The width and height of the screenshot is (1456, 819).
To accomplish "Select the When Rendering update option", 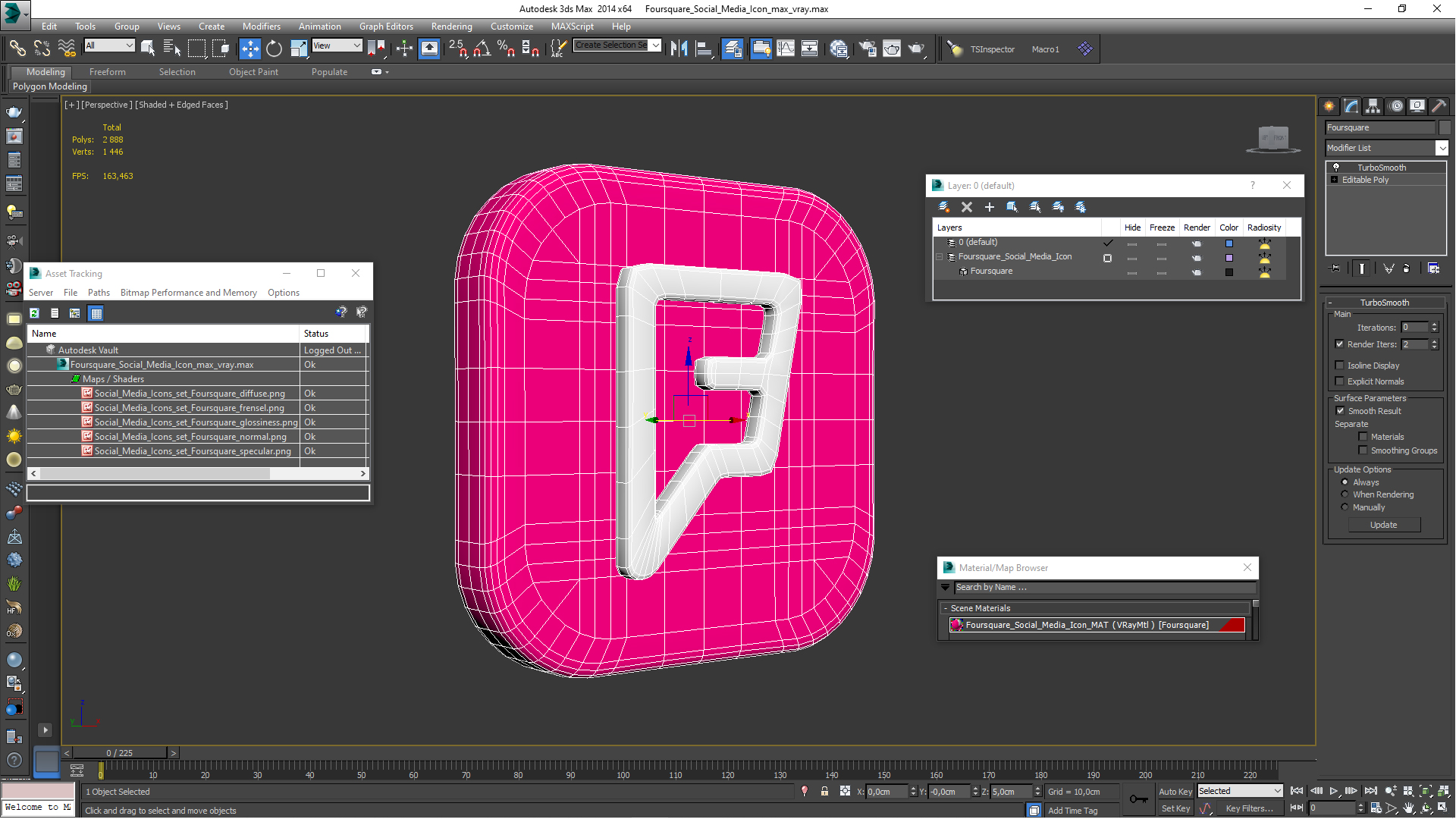I will (1345, 494).
